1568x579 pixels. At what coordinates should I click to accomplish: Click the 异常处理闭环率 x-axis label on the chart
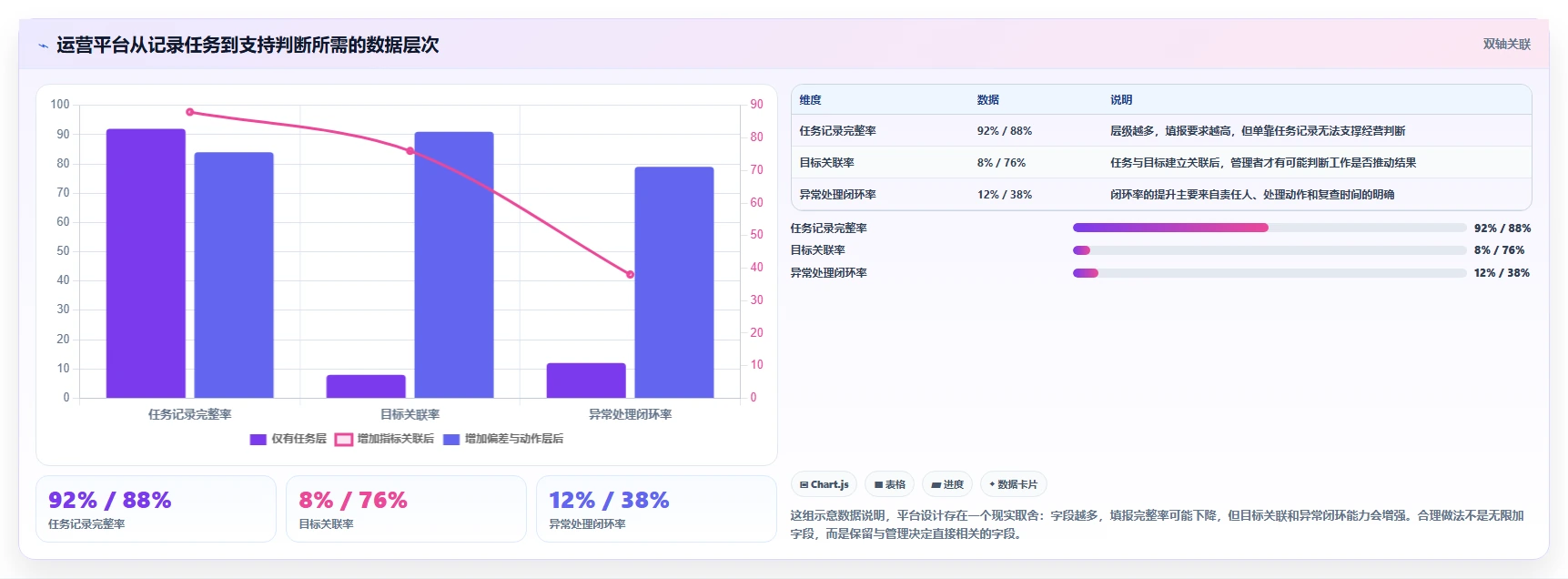click(630, 414)
